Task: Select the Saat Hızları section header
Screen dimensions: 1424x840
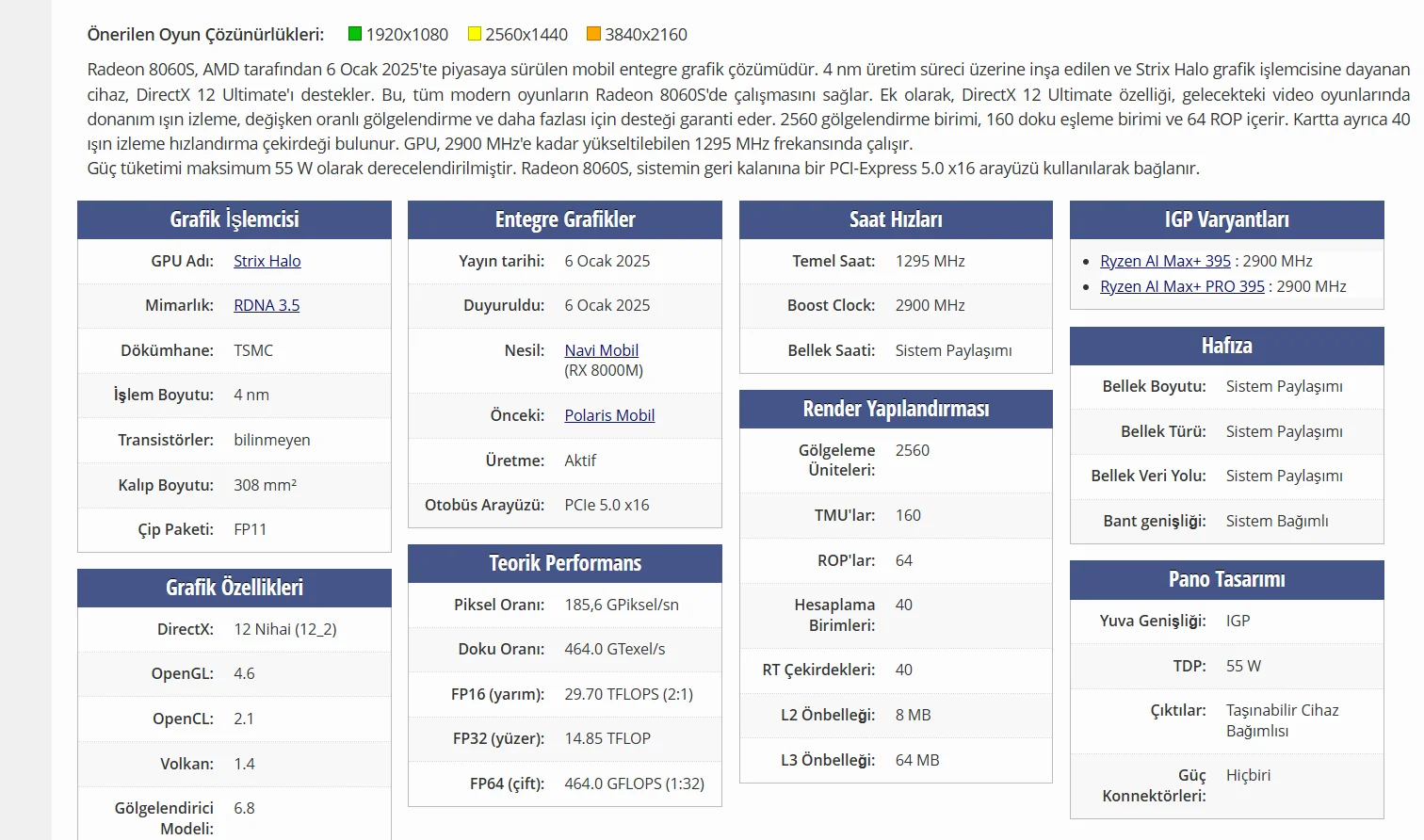Action: [x=896, y=219]
